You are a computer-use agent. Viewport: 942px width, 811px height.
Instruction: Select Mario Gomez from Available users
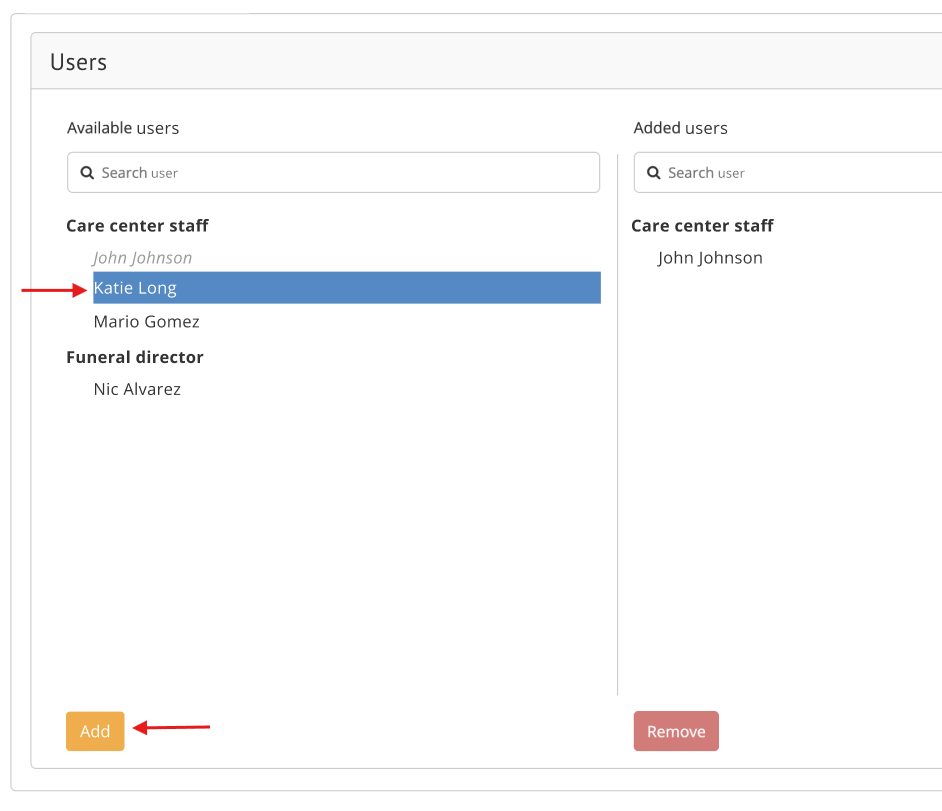click(146, 321)
